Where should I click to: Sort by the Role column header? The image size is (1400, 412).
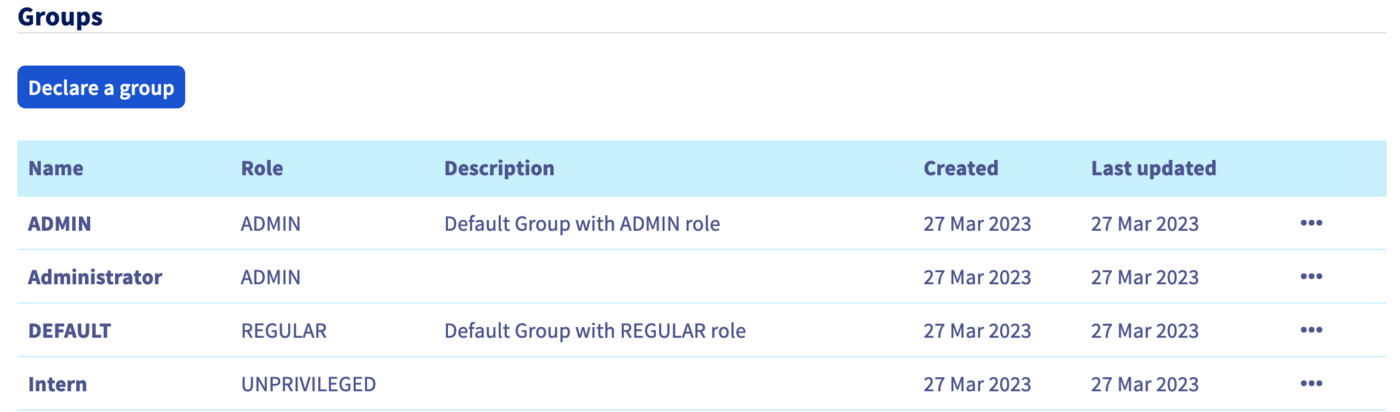(262, 168)
